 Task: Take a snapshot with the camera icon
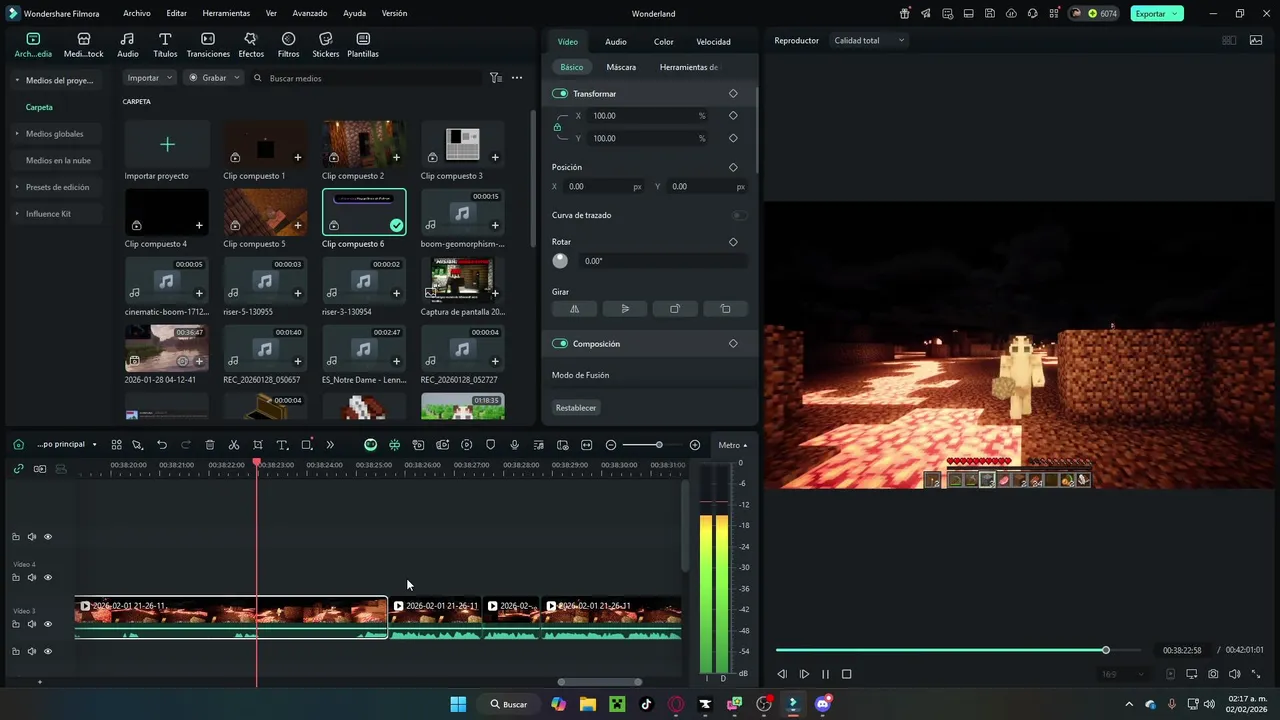tap(1213, 674)
